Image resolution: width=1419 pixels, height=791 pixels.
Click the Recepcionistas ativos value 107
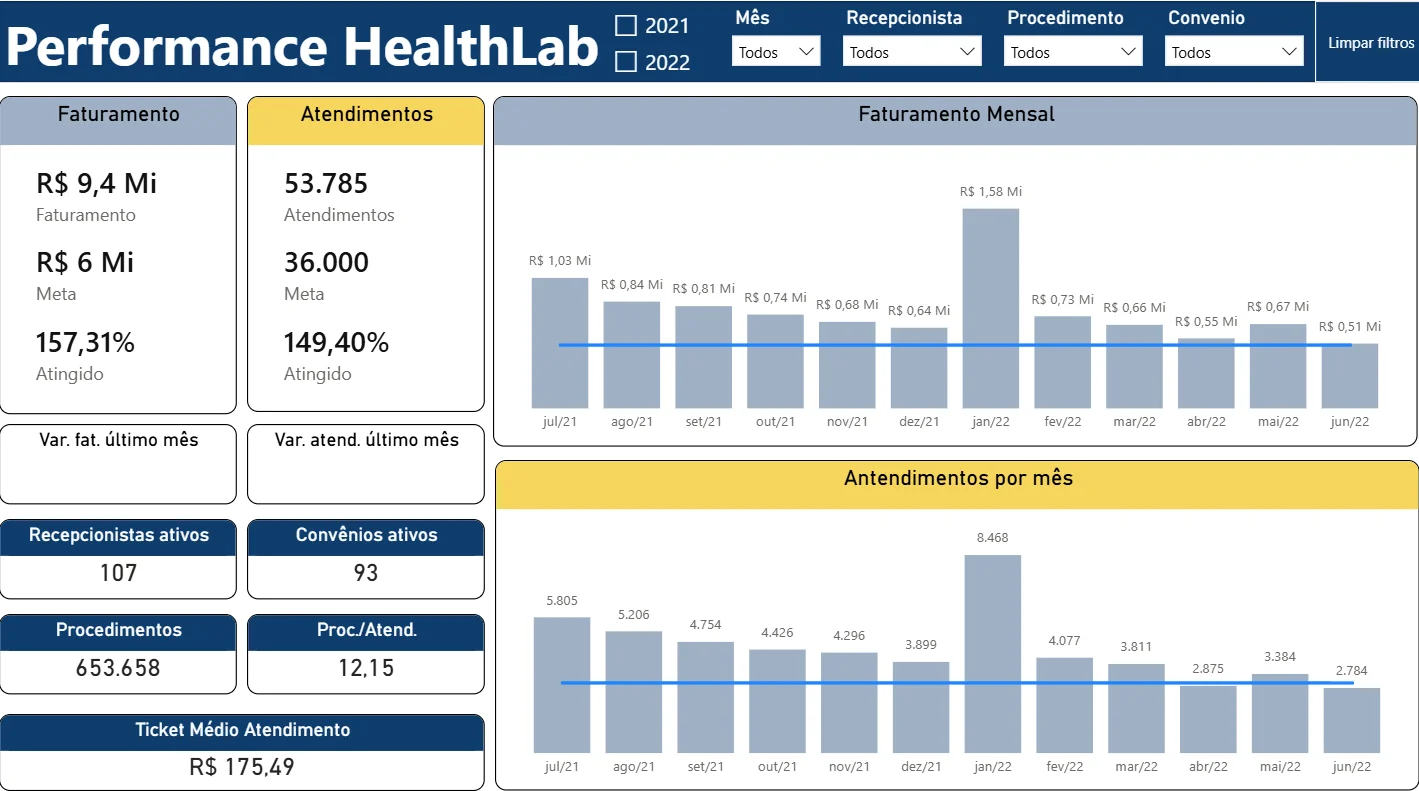tap(118, 573)
